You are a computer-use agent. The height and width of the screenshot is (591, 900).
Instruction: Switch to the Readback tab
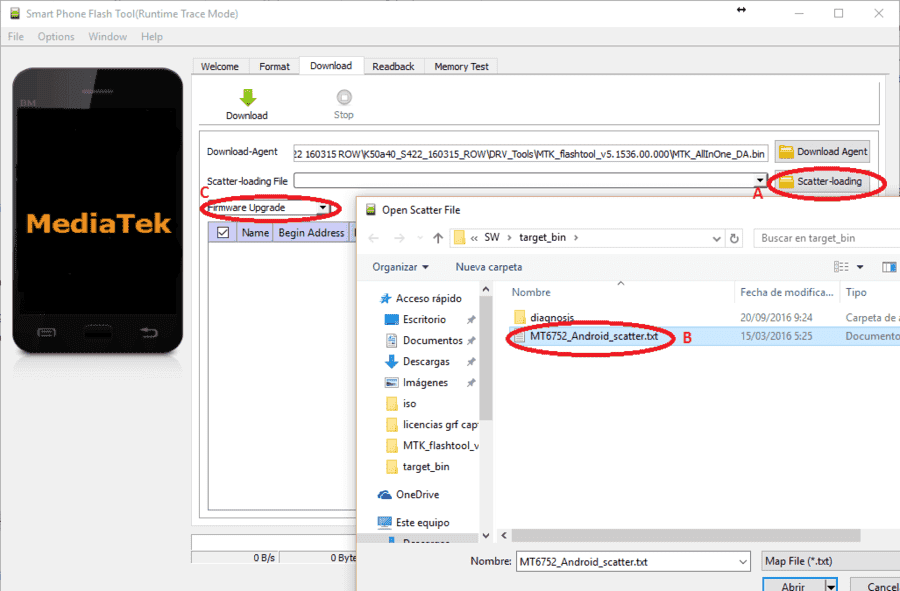pyautogui.click(x=393, y=67)
